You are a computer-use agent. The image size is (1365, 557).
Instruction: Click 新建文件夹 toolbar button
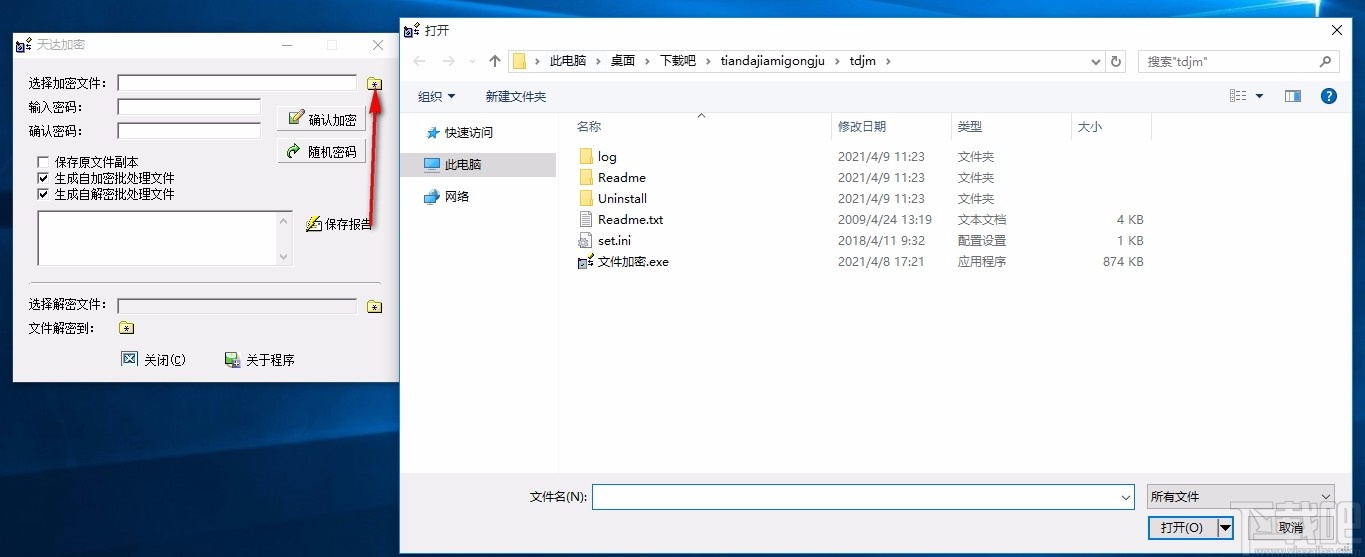pos(515,96)
